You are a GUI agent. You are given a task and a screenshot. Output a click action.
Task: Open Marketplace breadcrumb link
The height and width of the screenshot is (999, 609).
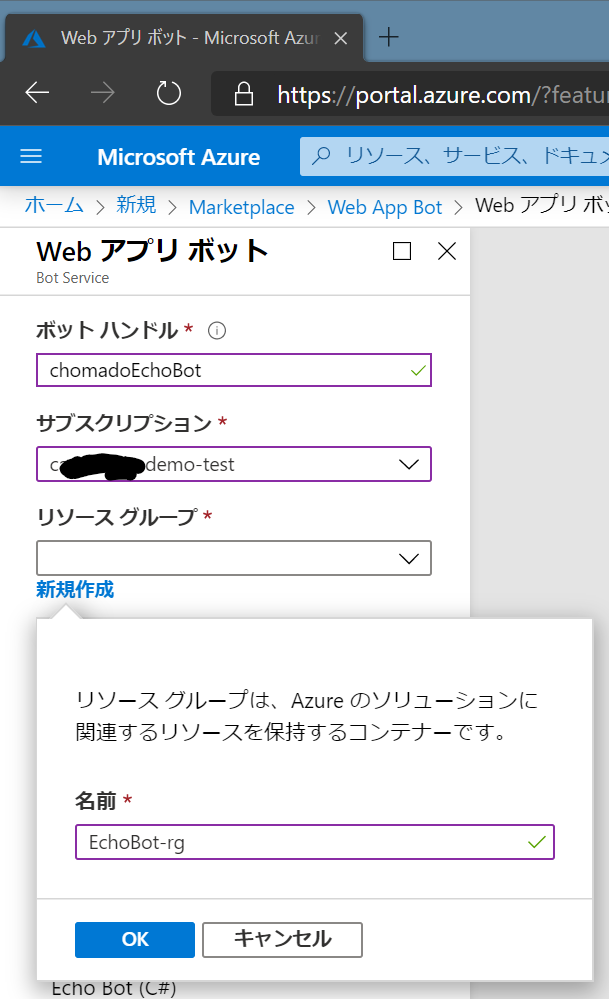click(241, 207)
